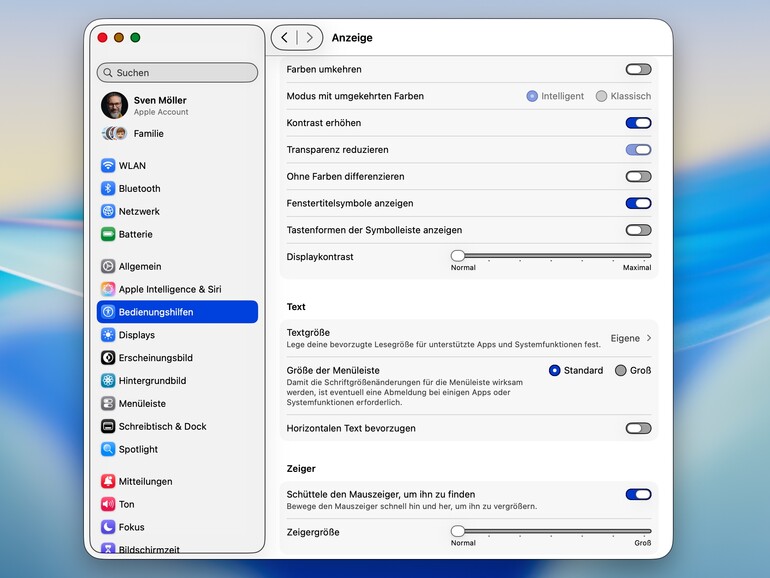Image resolution: width=770 pixels, height=578 pixels.
Task: Open Textgröße Eigene chevron
Action: [649, 338]
